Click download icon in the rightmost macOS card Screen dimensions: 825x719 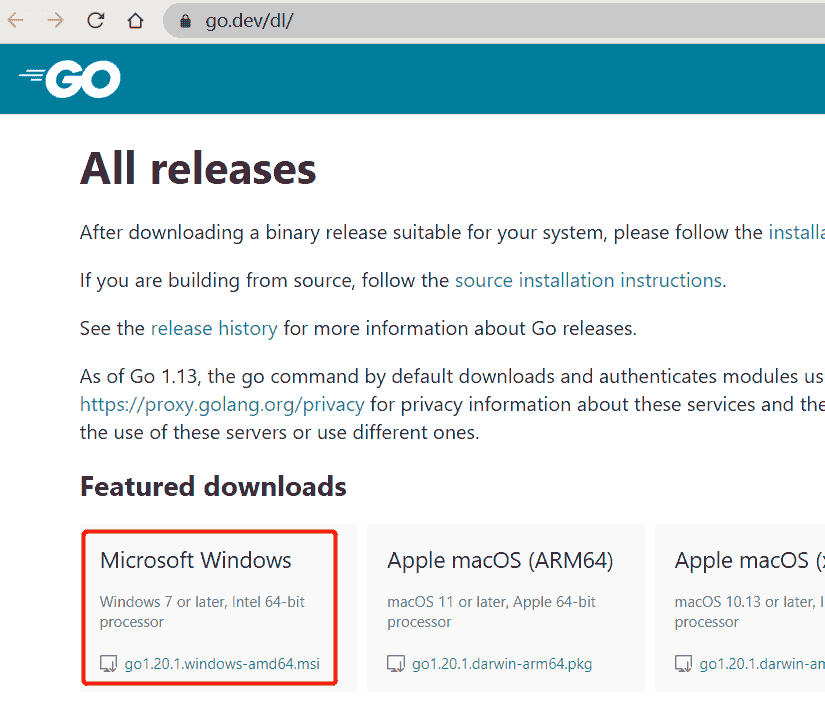pos(684,663)
